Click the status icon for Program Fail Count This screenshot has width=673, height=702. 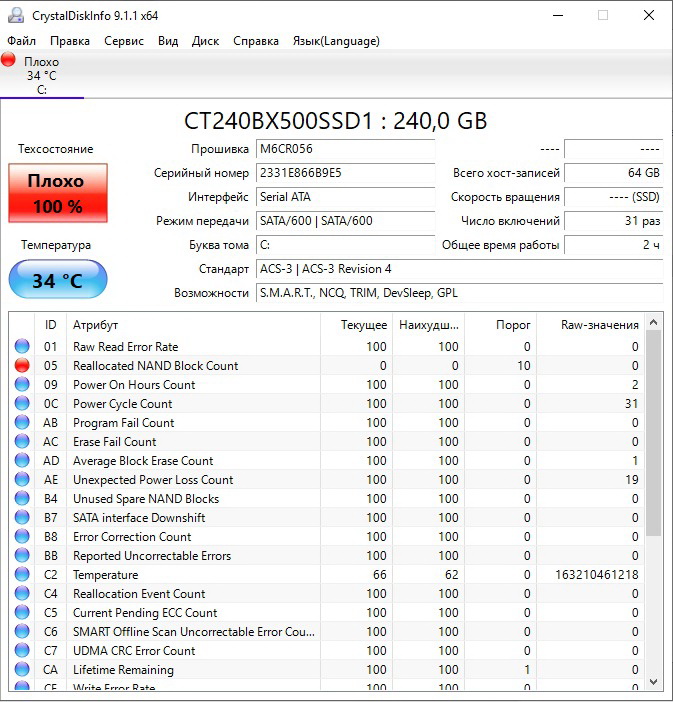pyautogui.click(x=22, y=422)
